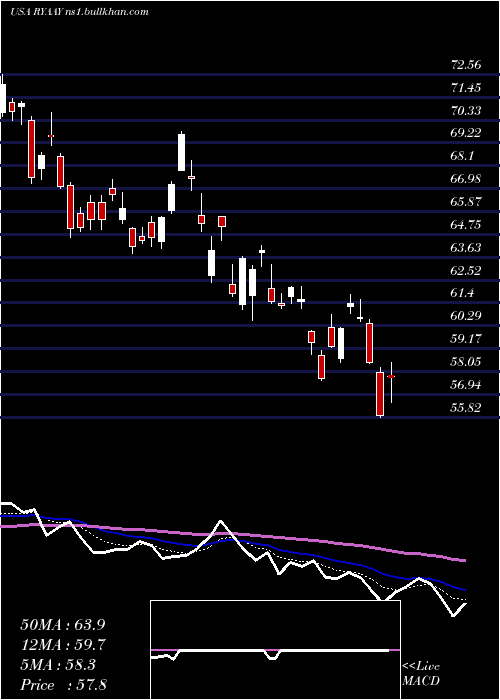Click inside the MACD inset chart panel

click(x=275, y=650)
